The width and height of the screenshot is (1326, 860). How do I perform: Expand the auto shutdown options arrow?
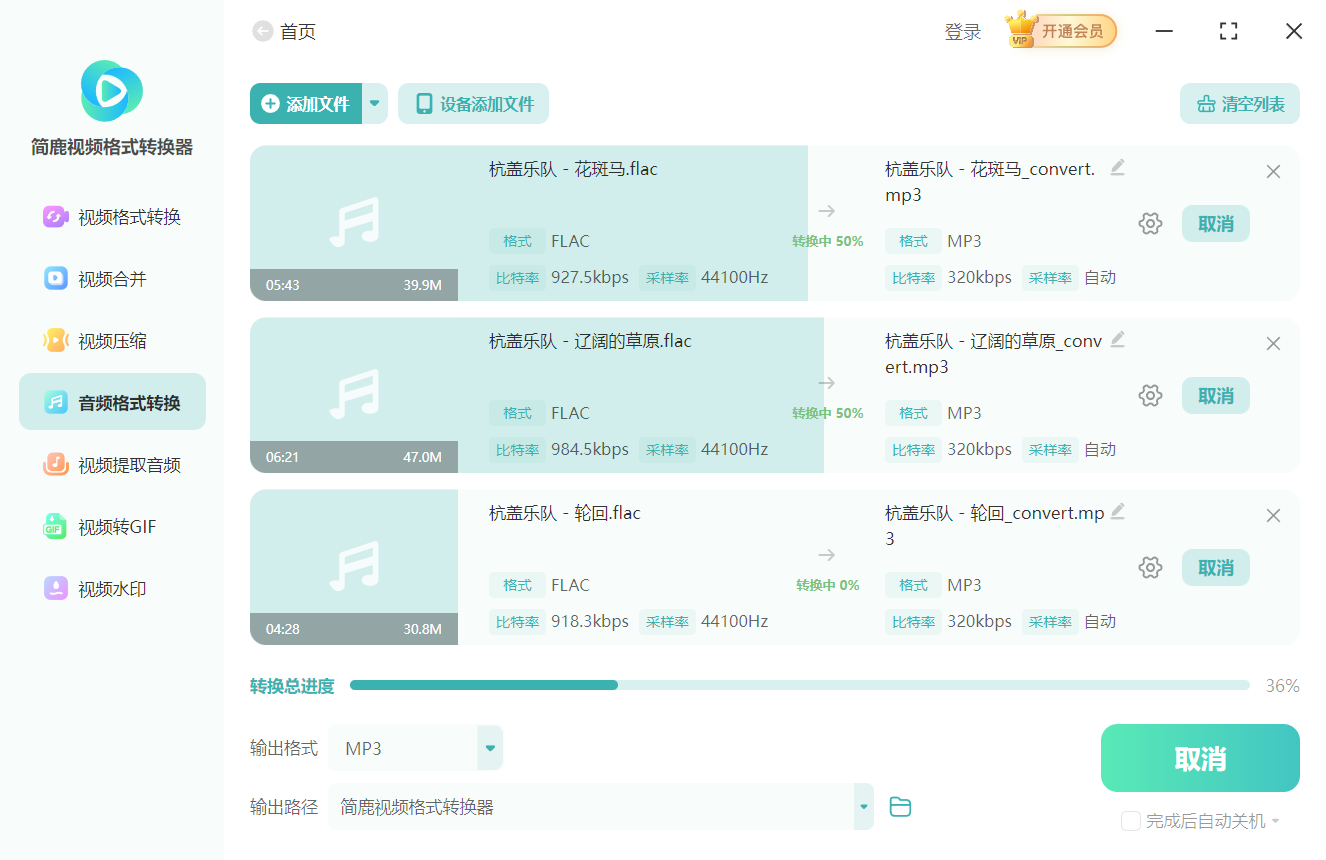[1275, 821]
